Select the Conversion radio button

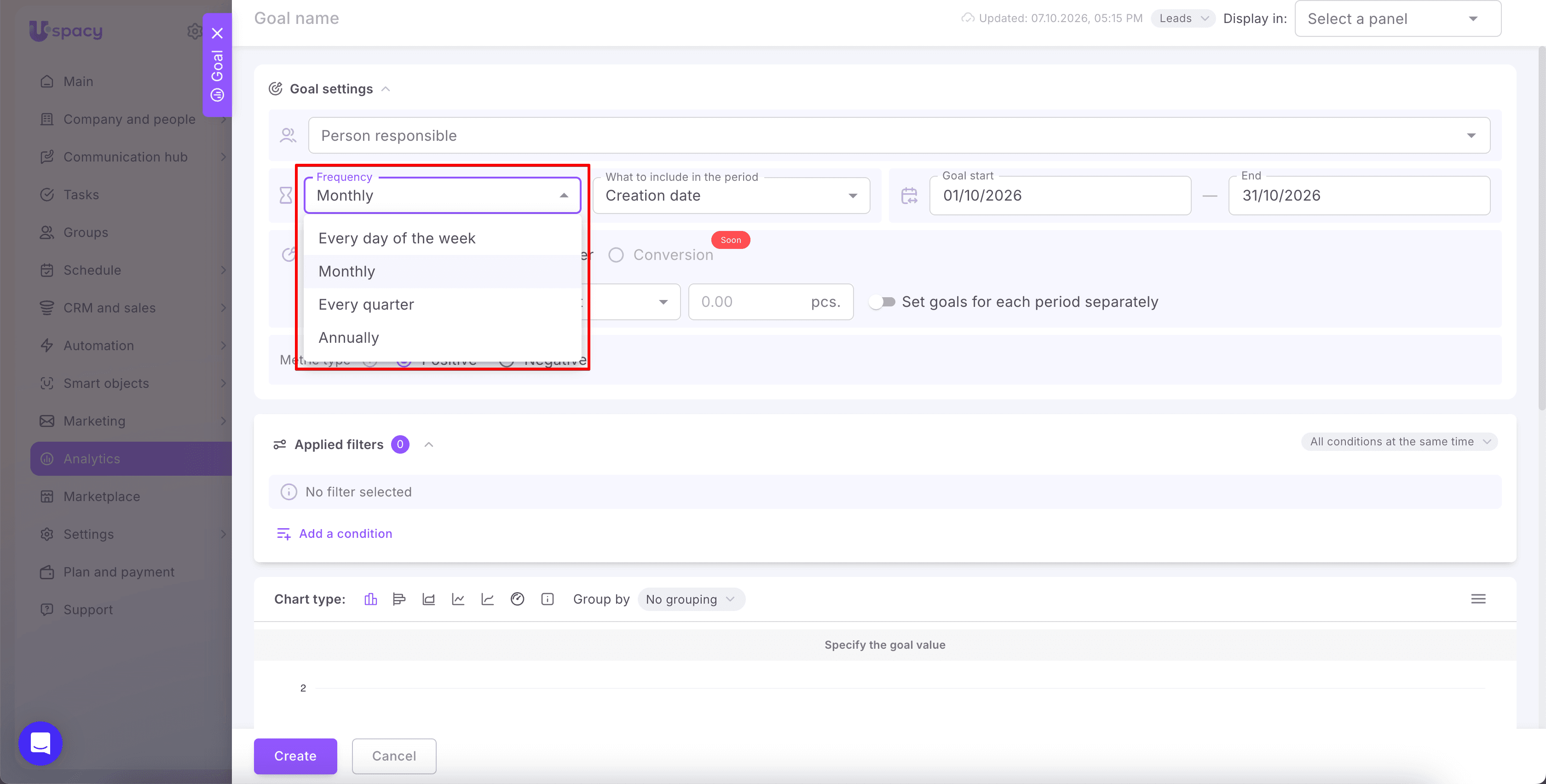(x=616, y=255)
